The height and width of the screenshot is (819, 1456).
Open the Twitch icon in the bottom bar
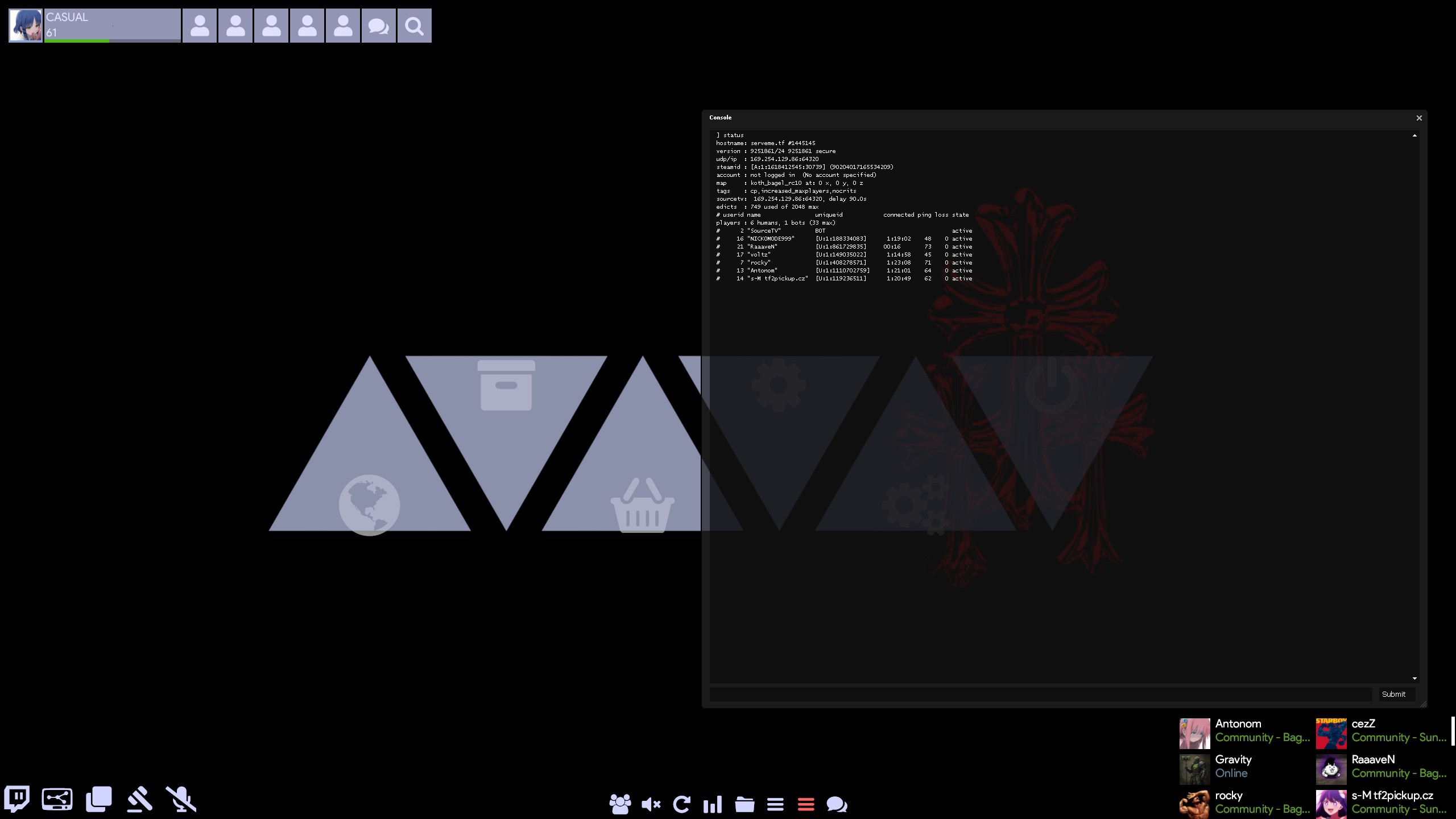(x=17, y=799)
